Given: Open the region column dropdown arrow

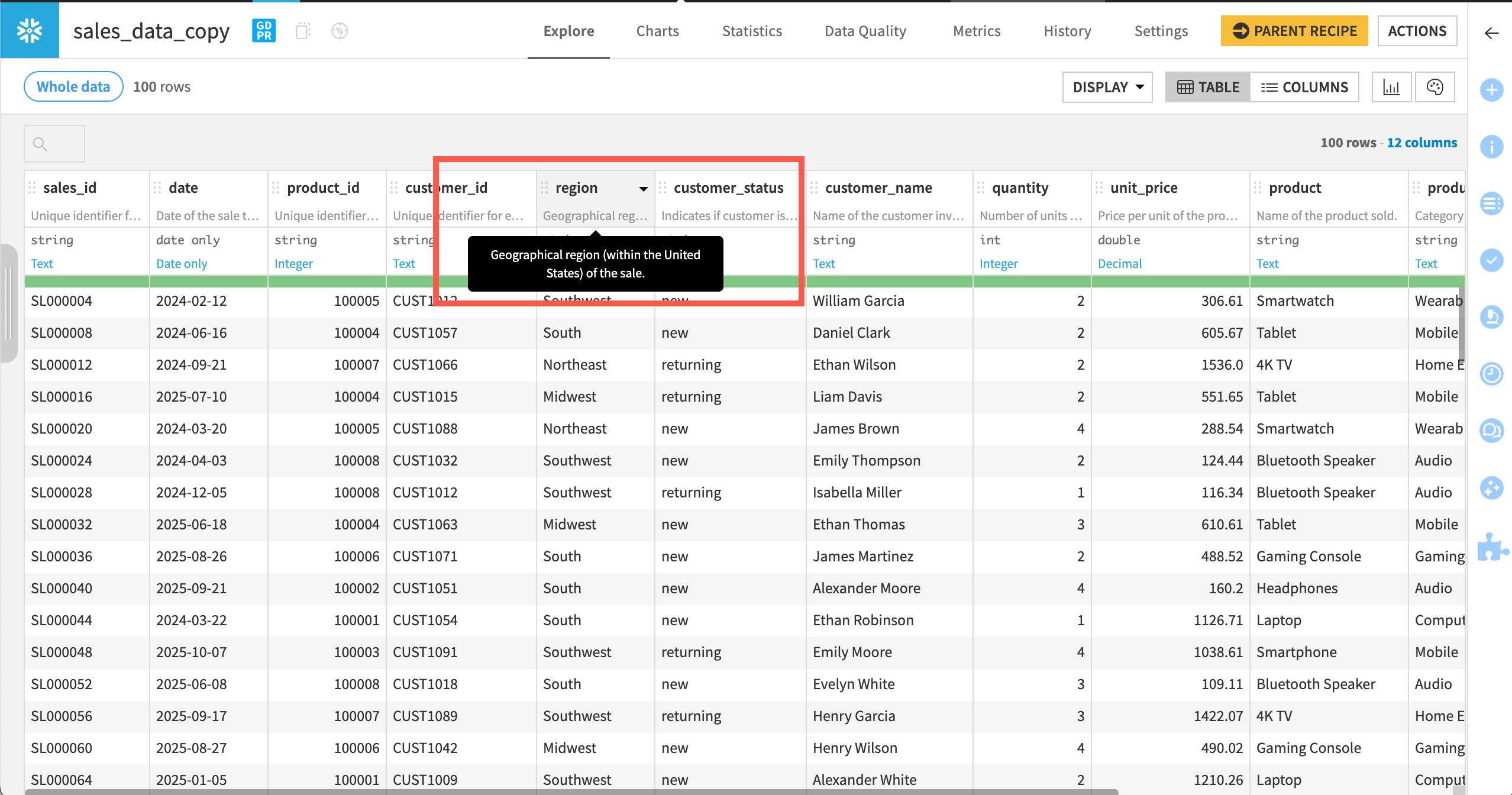Looking at the screenshot, I should point(643,189).
